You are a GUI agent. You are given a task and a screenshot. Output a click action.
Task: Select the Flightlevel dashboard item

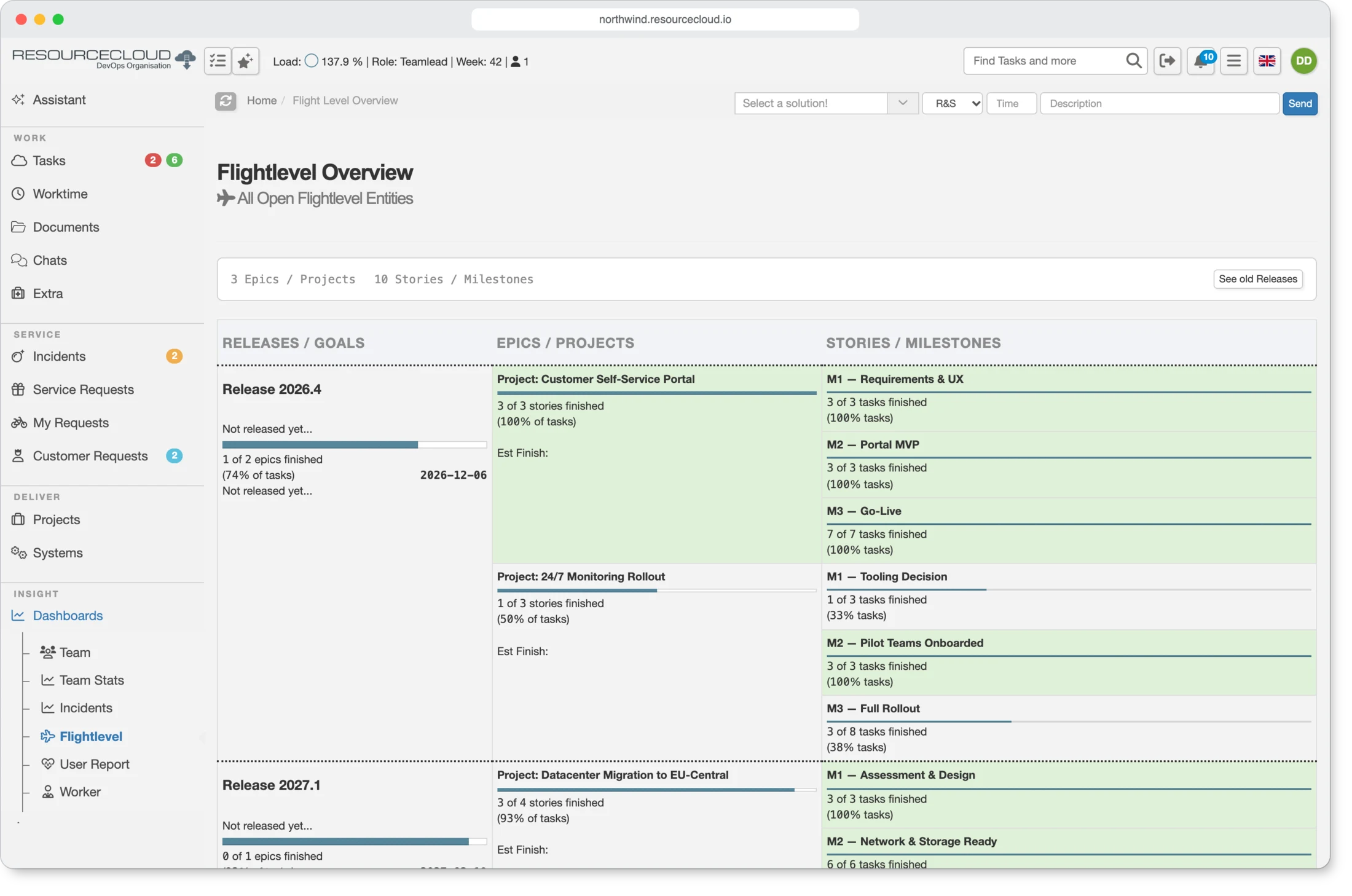(x=90, y=736)
